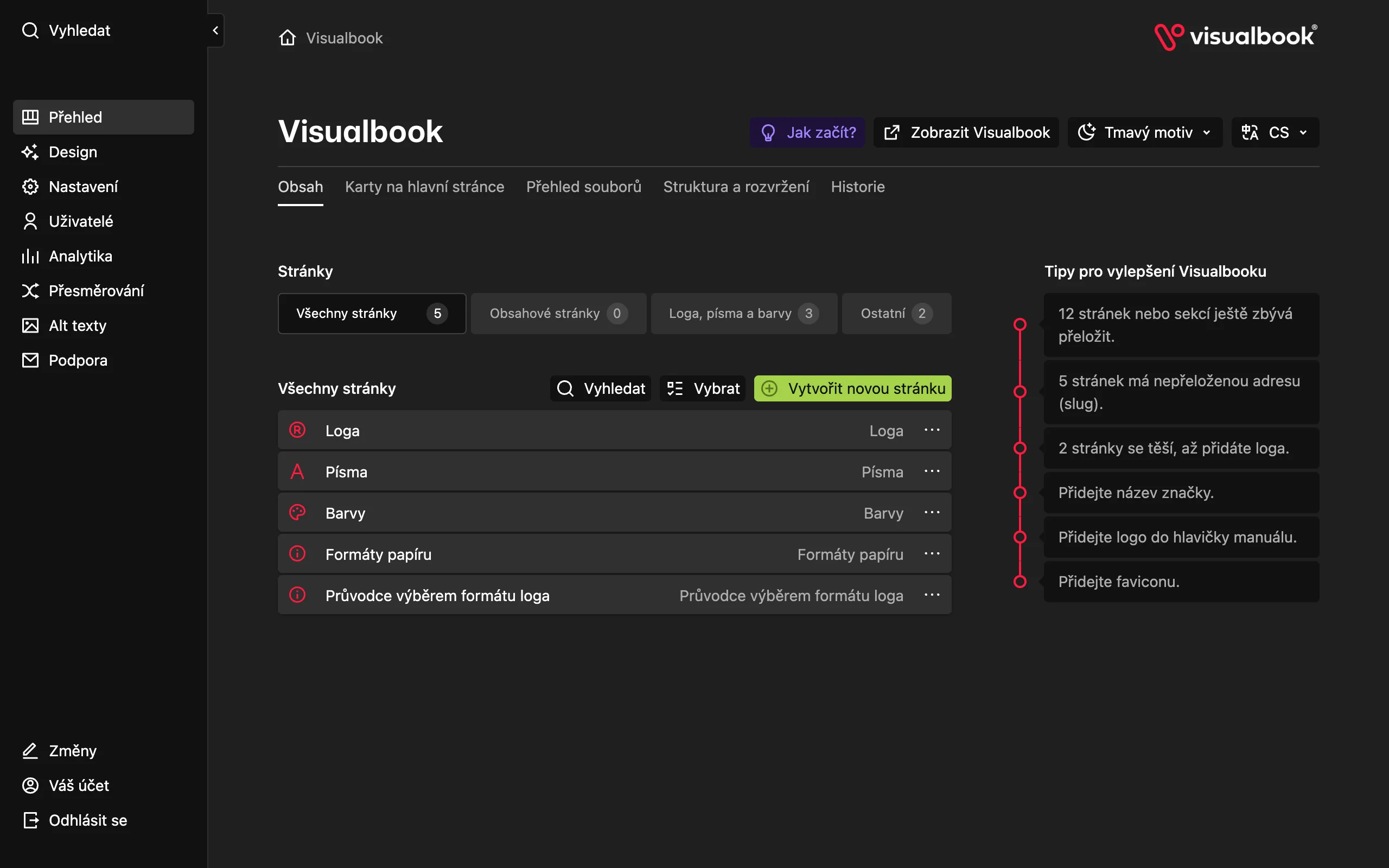Screen dimensions: 1389x868
Task: Click the Analytika bar chart icon
Action: pos(30,256)
